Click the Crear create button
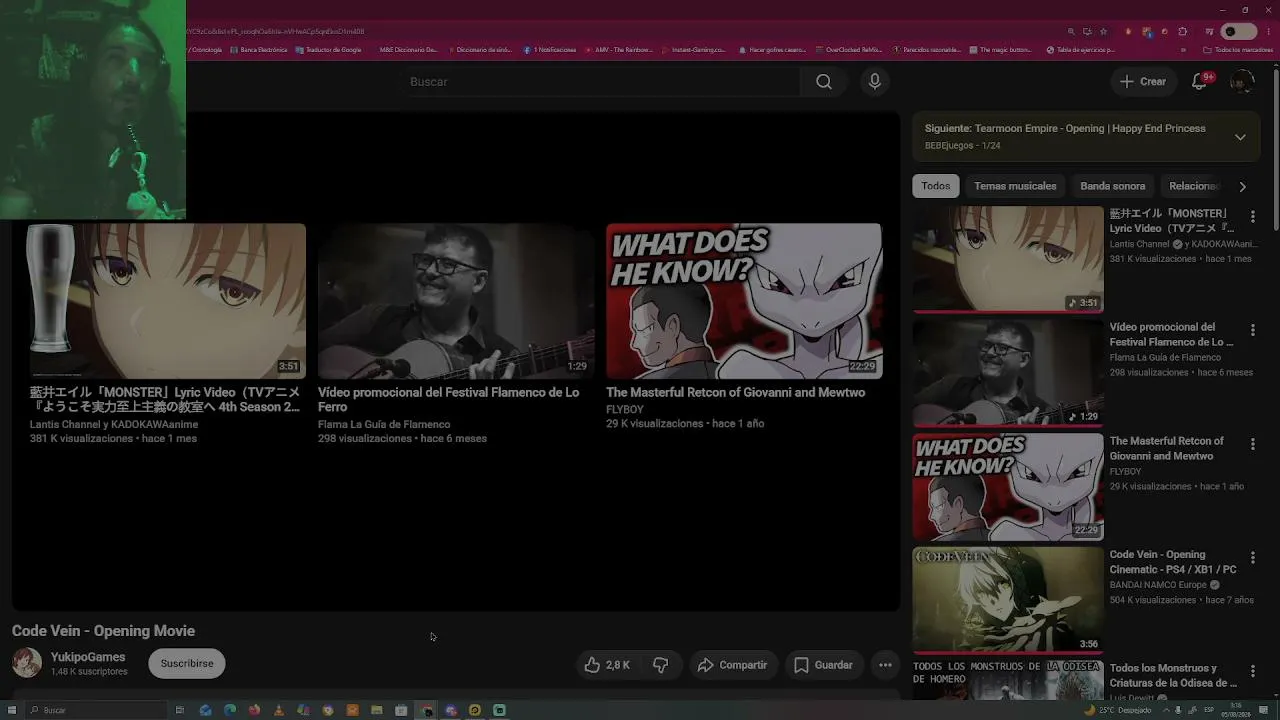 [1143, 82]
